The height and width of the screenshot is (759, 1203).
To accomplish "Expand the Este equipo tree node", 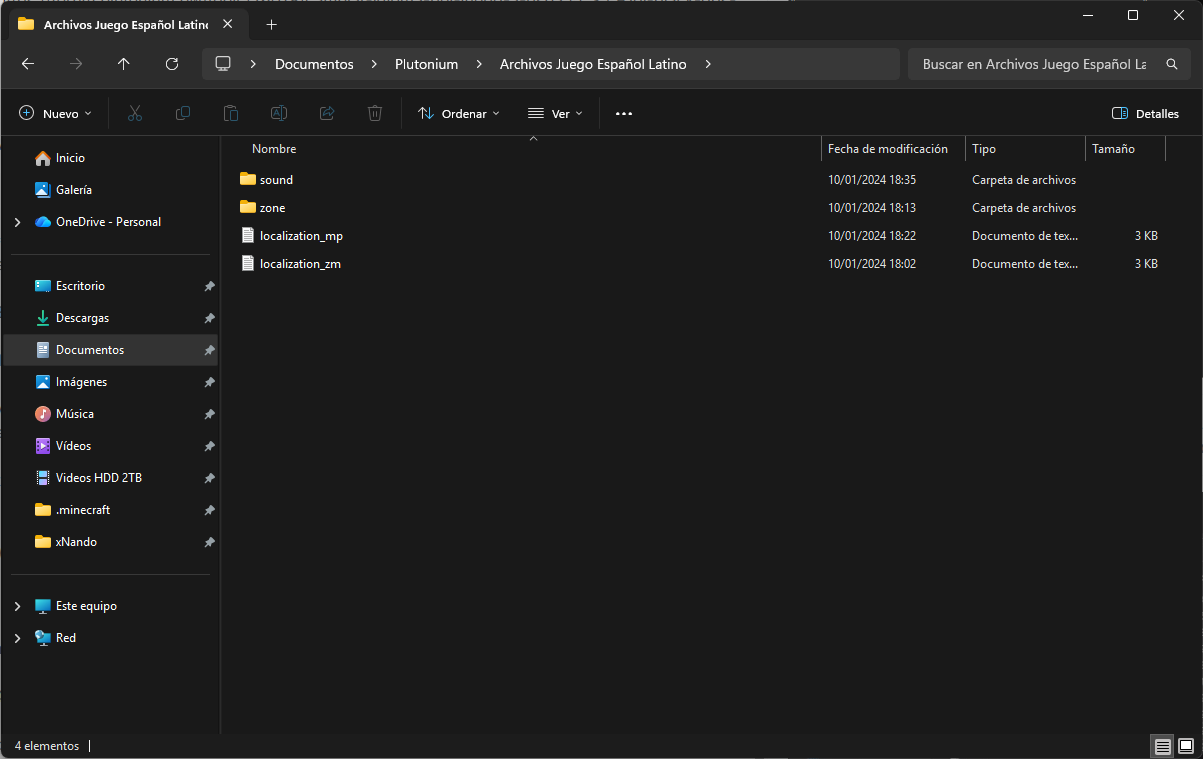I will 17,606.
